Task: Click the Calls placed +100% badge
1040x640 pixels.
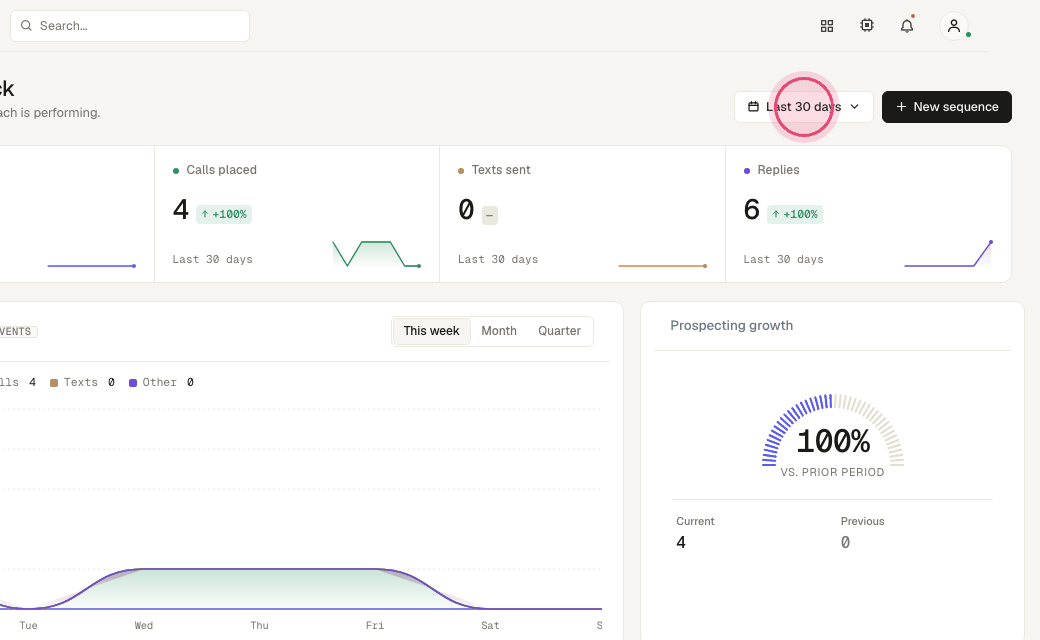Action: [224, 214]
